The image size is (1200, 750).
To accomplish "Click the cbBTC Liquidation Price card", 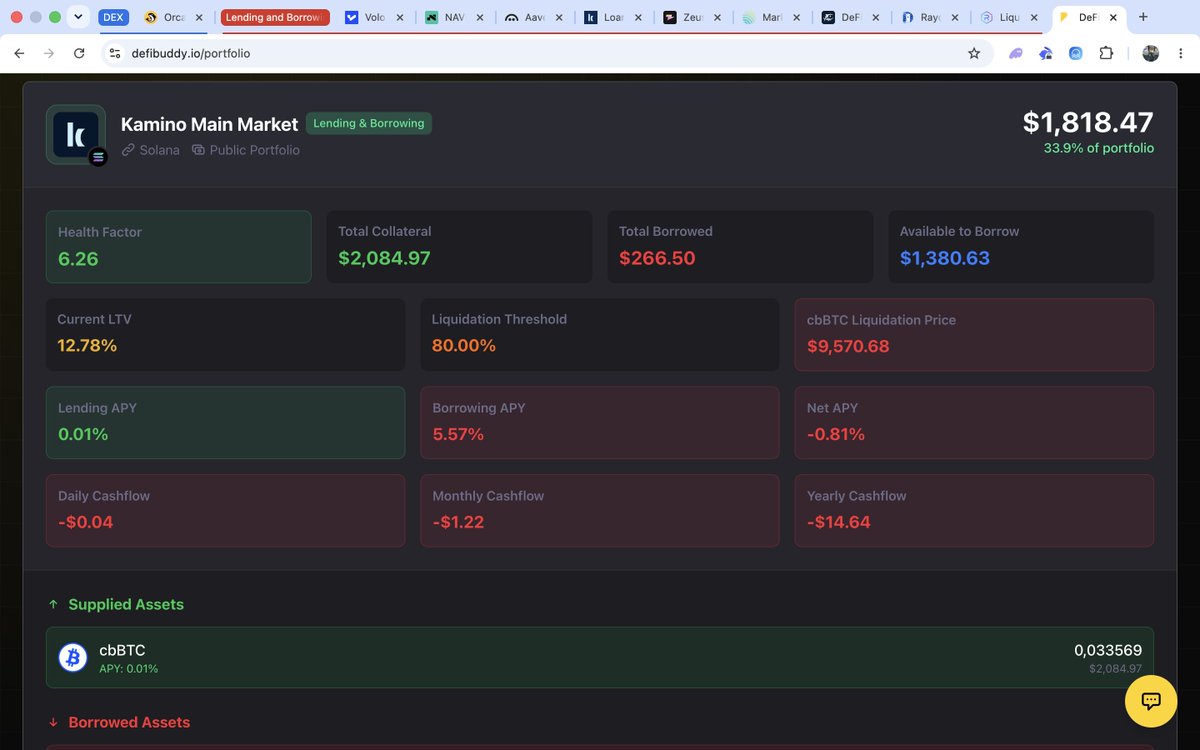I will [974, 334].
